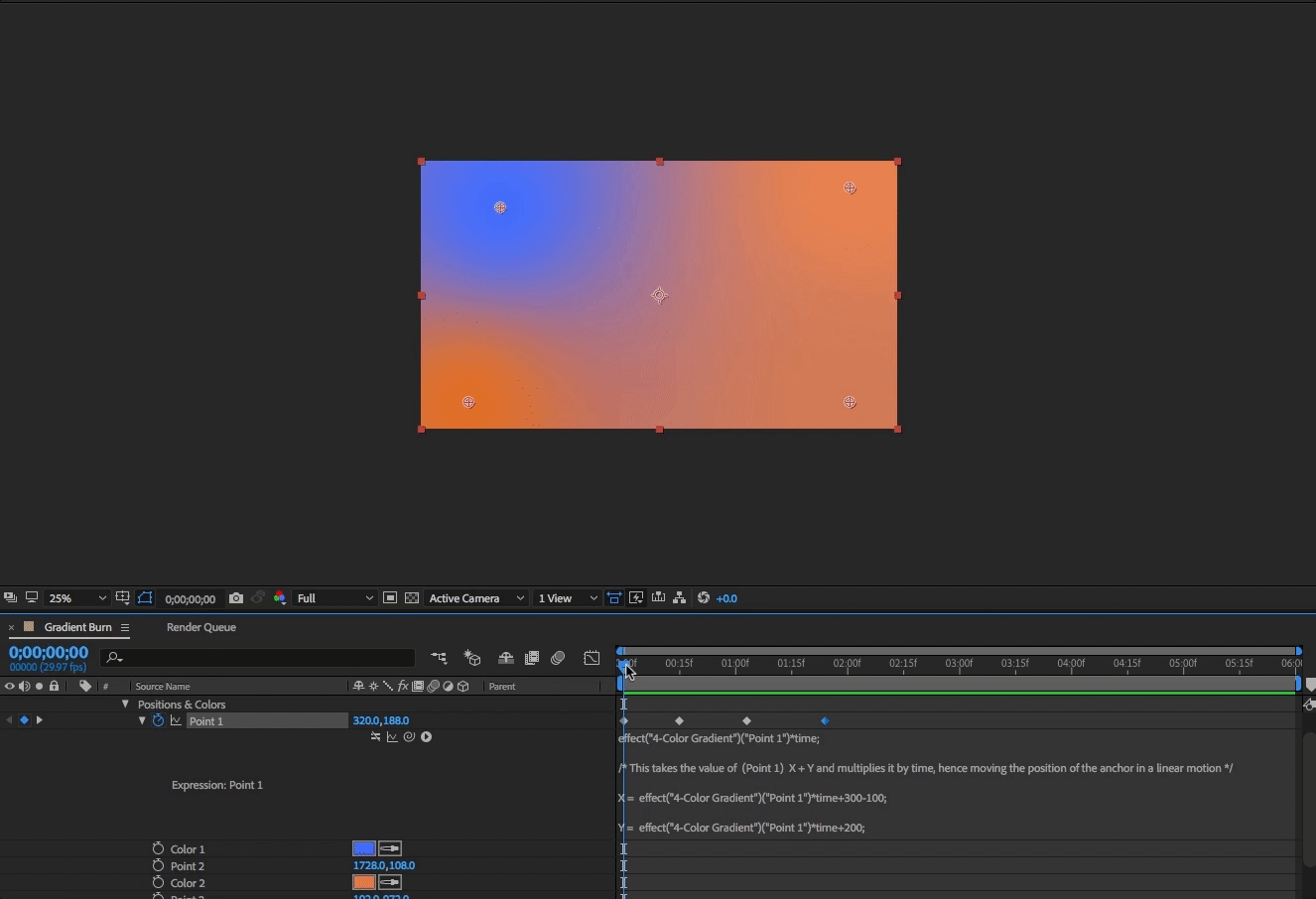Click the Color 1 eyedropper
The height and width of the screenshot is (899, 1316).
[x=390, y=848]
